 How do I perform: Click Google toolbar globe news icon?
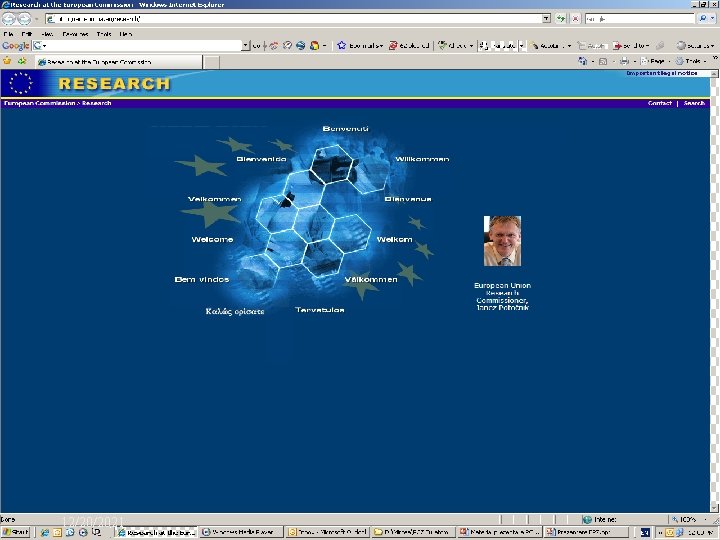point(300,45)
